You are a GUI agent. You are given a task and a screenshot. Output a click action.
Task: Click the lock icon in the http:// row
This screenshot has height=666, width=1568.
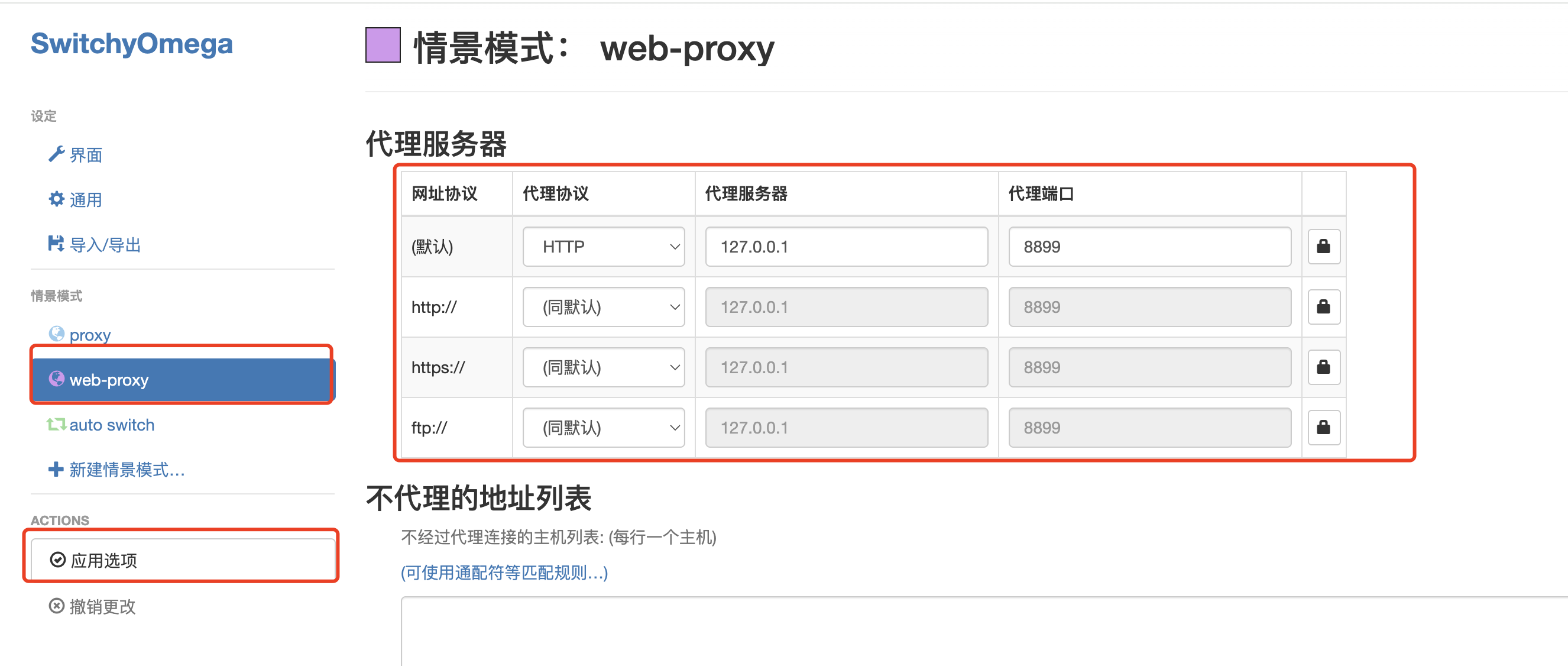pyautogui.click(x=1323, y=307)
